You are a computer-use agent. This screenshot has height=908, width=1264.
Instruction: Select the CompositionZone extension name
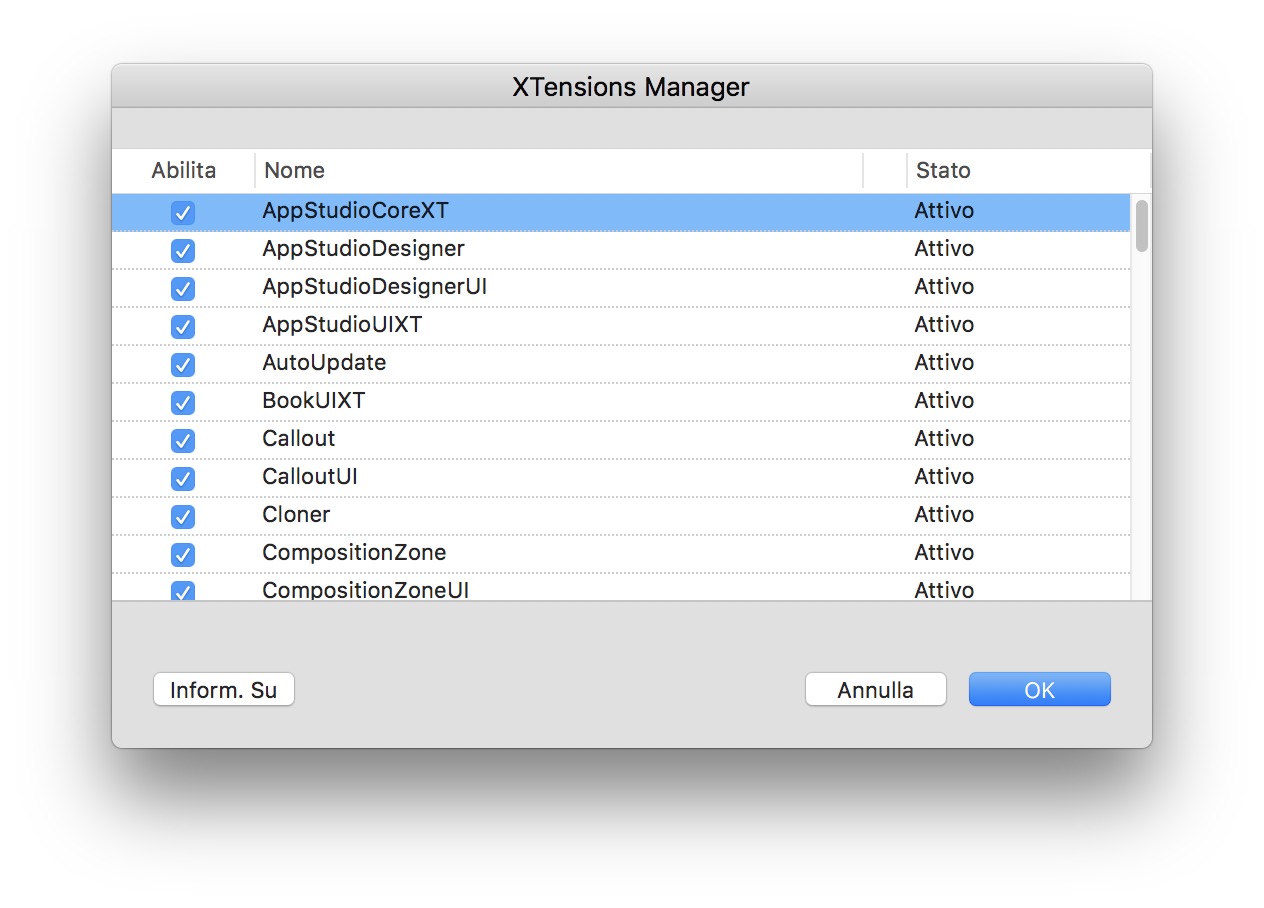tap(354, 552)
